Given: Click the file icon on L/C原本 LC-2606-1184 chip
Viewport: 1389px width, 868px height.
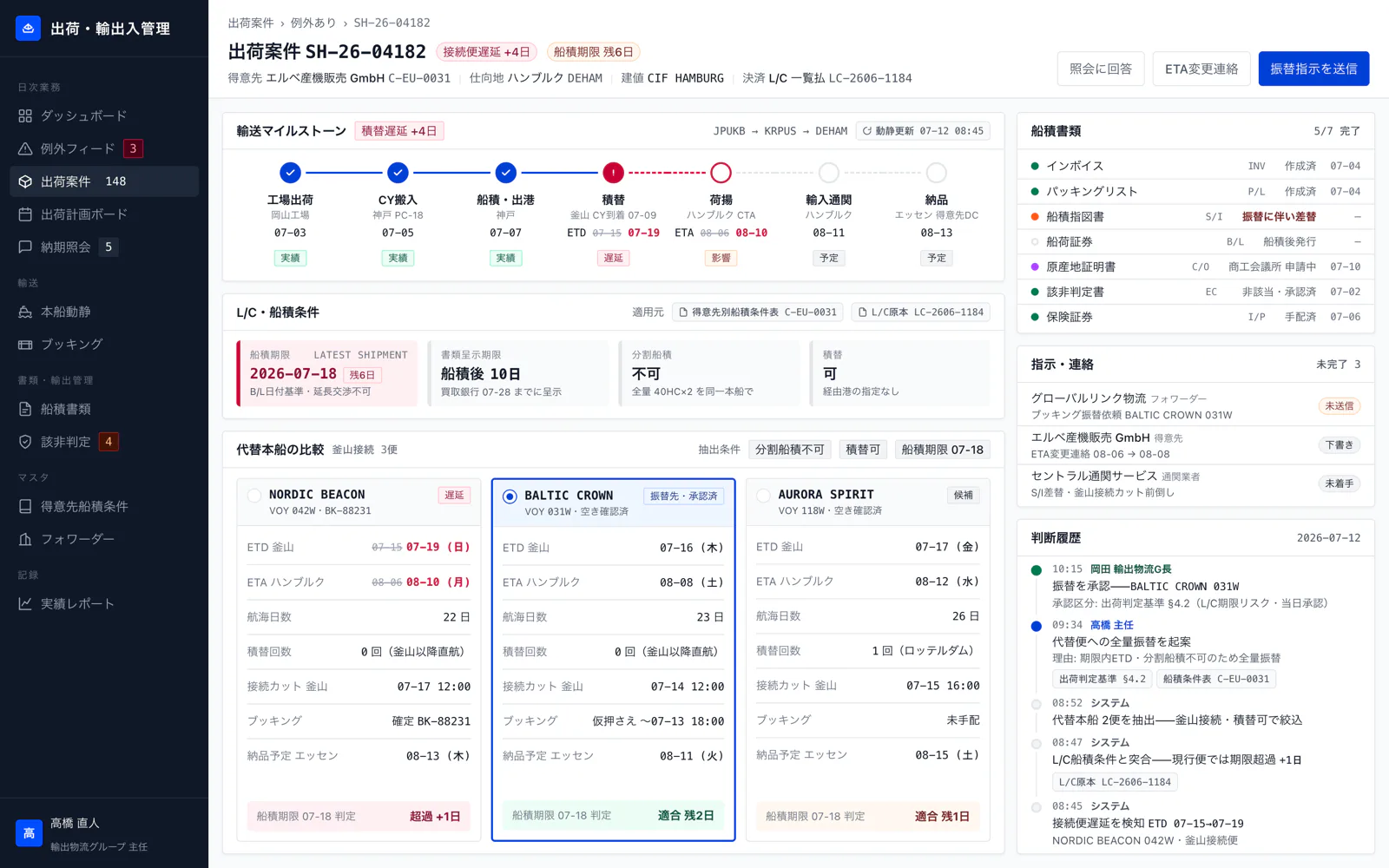Looking at the screenshot, I should coord(863,312).
